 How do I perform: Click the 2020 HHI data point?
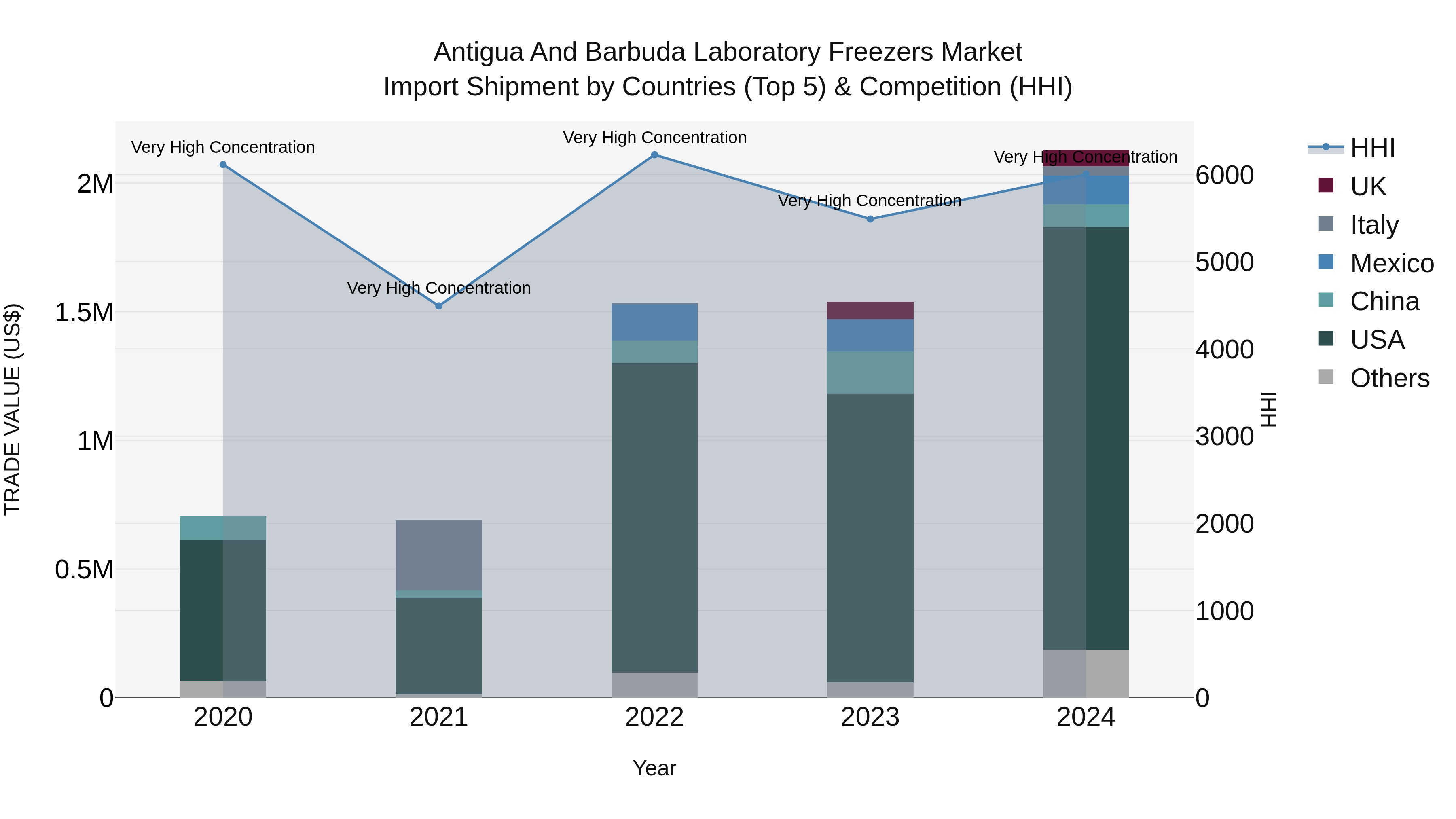(x=223, y=165)
